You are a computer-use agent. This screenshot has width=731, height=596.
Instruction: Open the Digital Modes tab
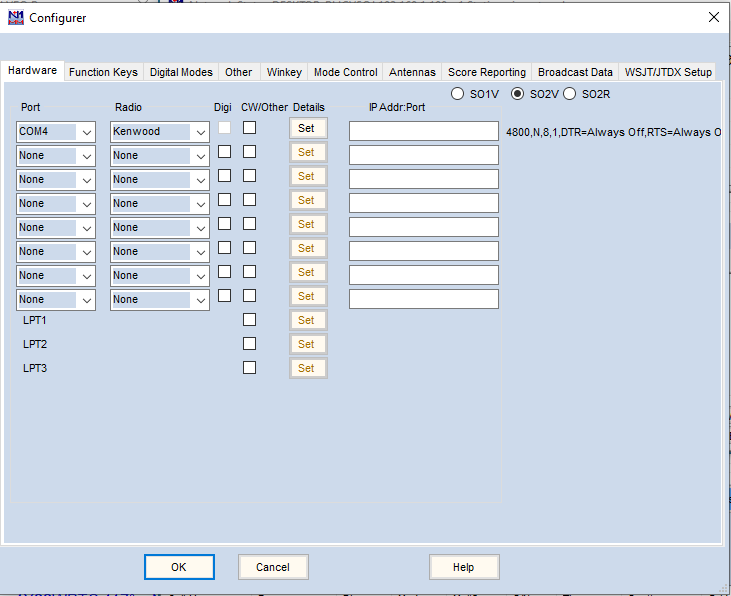pyautogui.click(x=181, y=72)
